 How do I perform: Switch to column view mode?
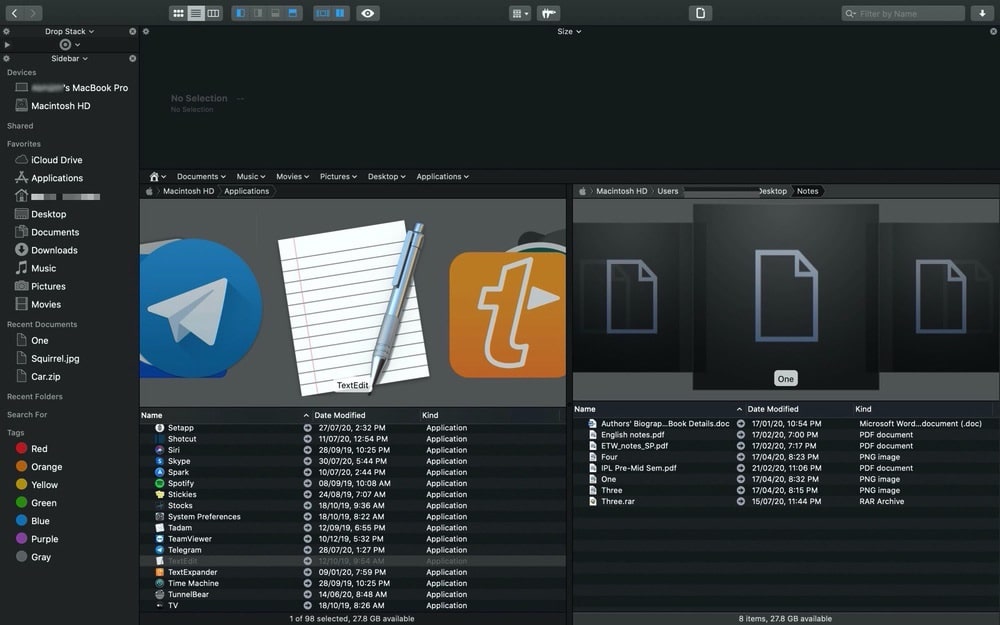pyautogui.click(x=214, y=13)
